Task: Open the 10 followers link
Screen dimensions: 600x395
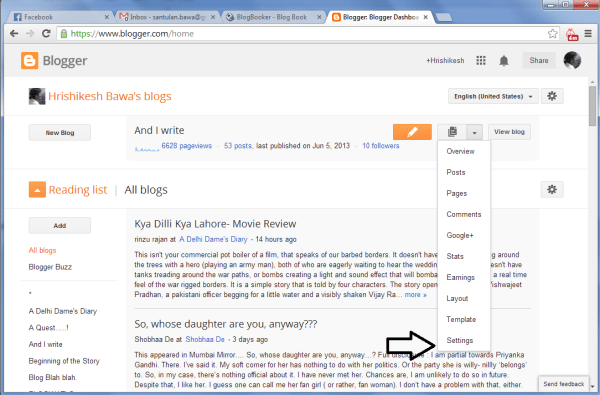Action: point(381,146)
